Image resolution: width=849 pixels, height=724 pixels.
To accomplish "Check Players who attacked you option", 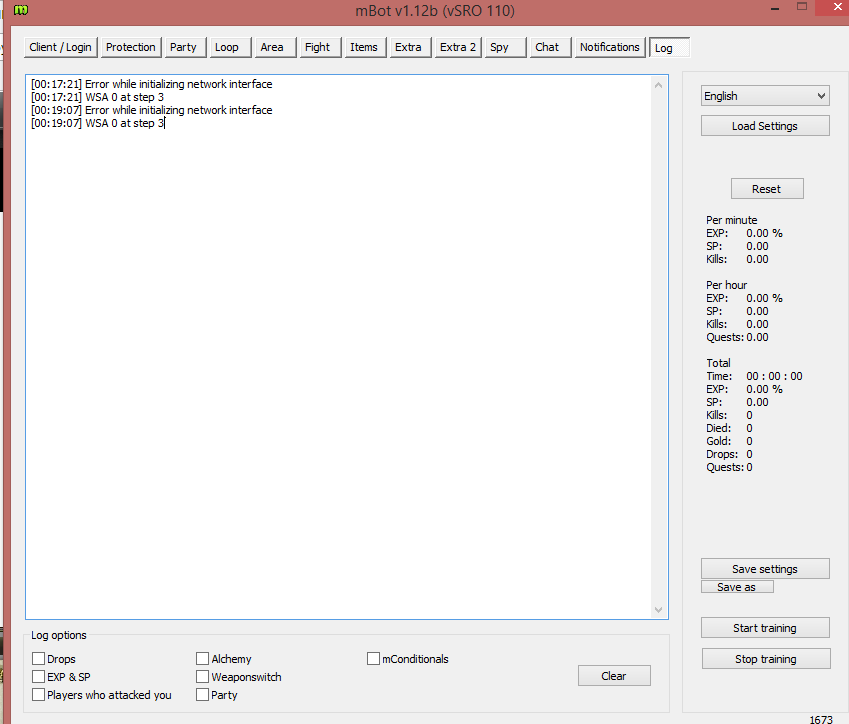I will click(38, 694).
